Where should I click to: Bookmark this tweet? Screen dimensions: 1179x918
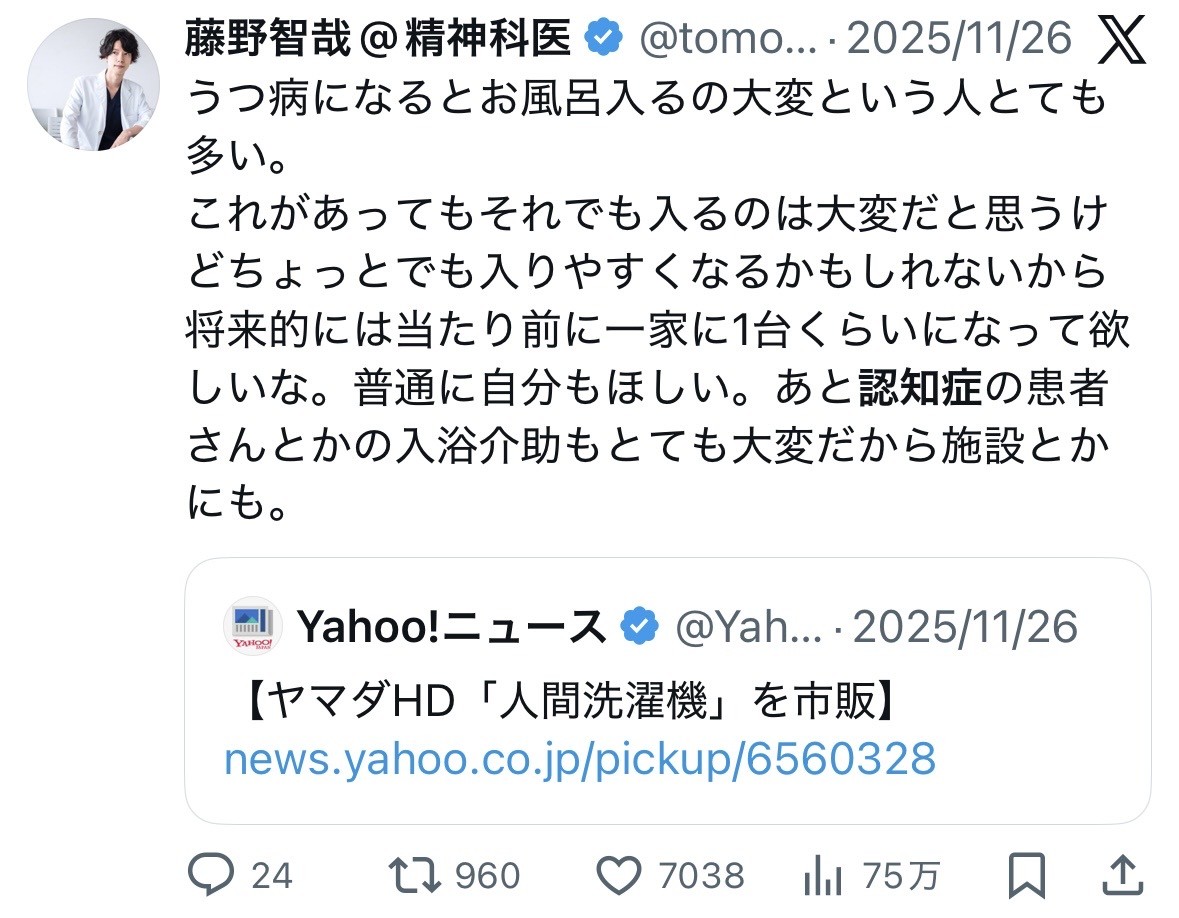tap(1025, 876)
